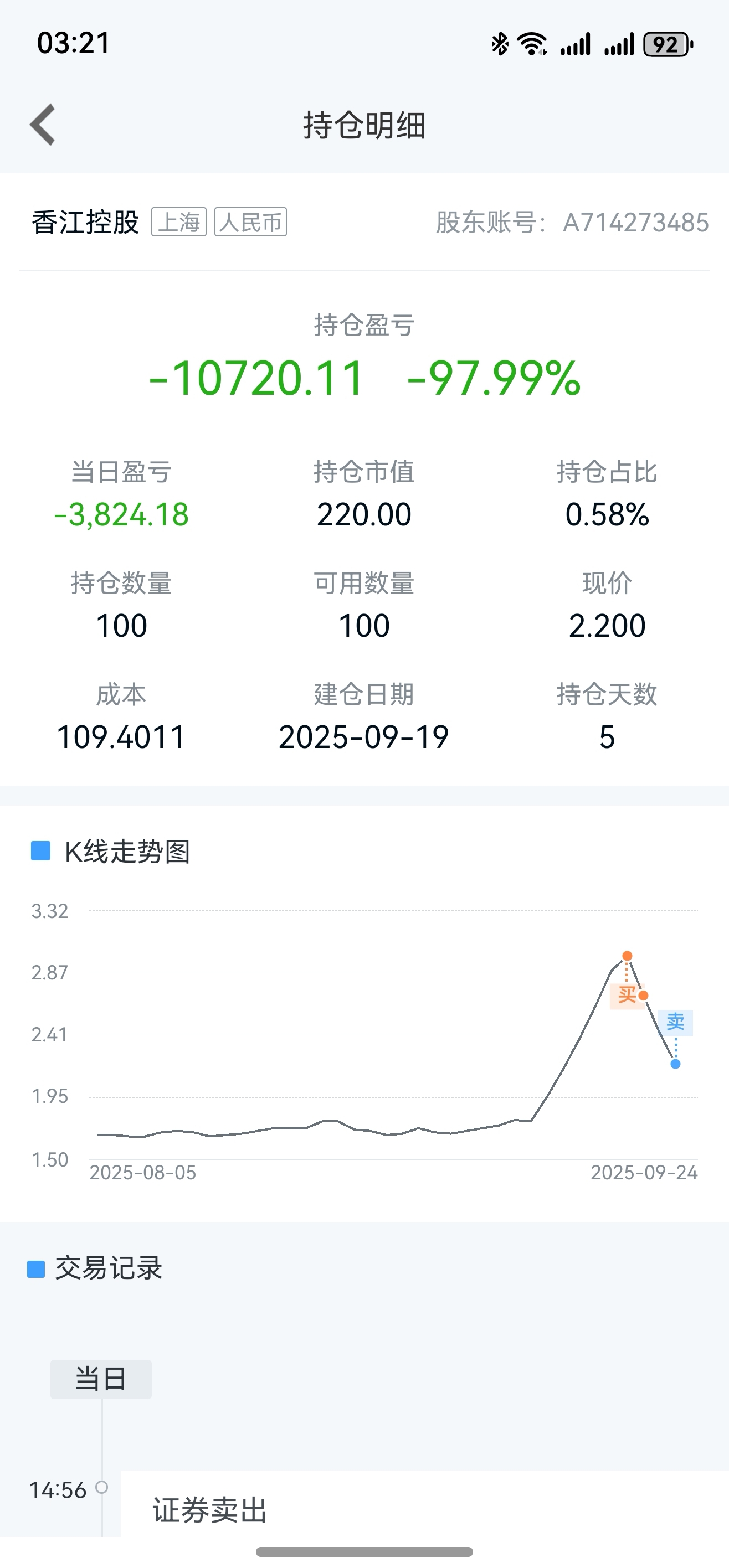729x1568 pixels.
Task: Tap the orange 买 marker on chart
Action: point(627,996)
